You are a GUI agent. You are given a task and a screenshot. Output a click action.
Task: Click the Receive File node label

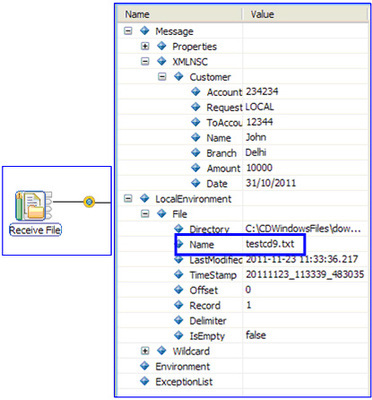[35, 230]
